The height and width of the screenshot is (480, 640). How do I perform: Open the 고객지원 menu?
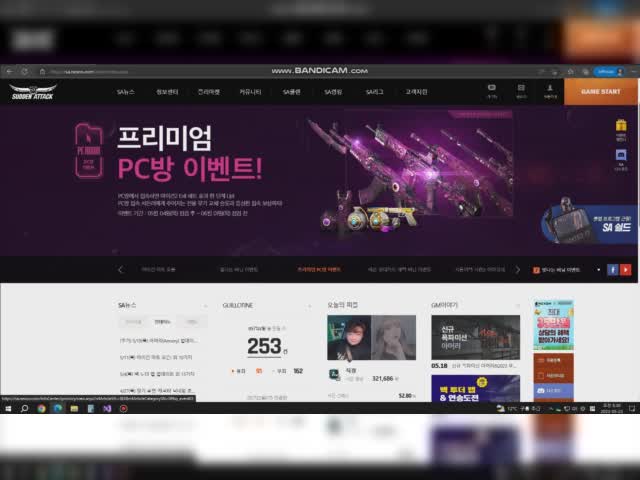(416, 92)
